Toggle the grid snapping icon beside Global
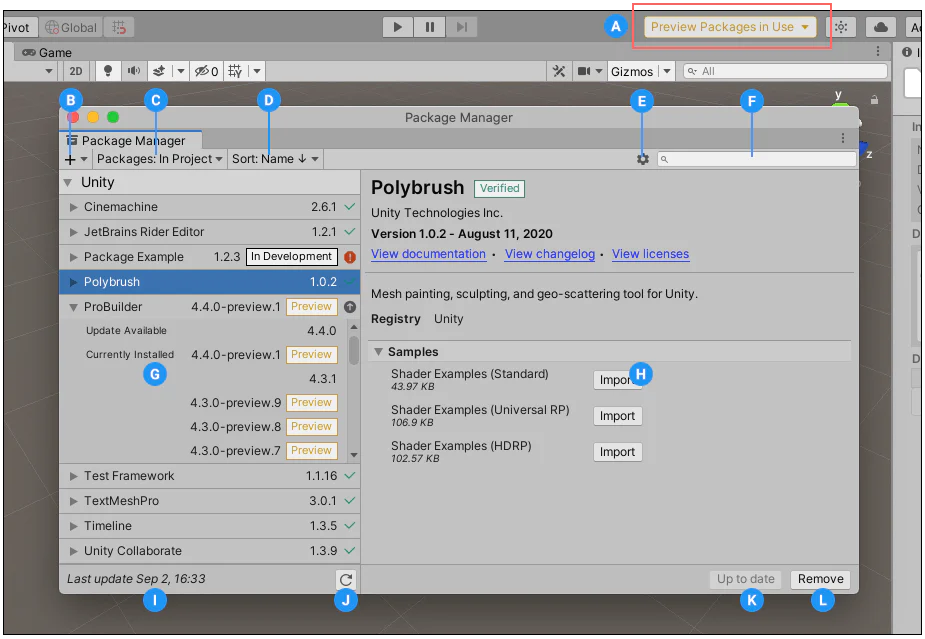 click(119, 27)
